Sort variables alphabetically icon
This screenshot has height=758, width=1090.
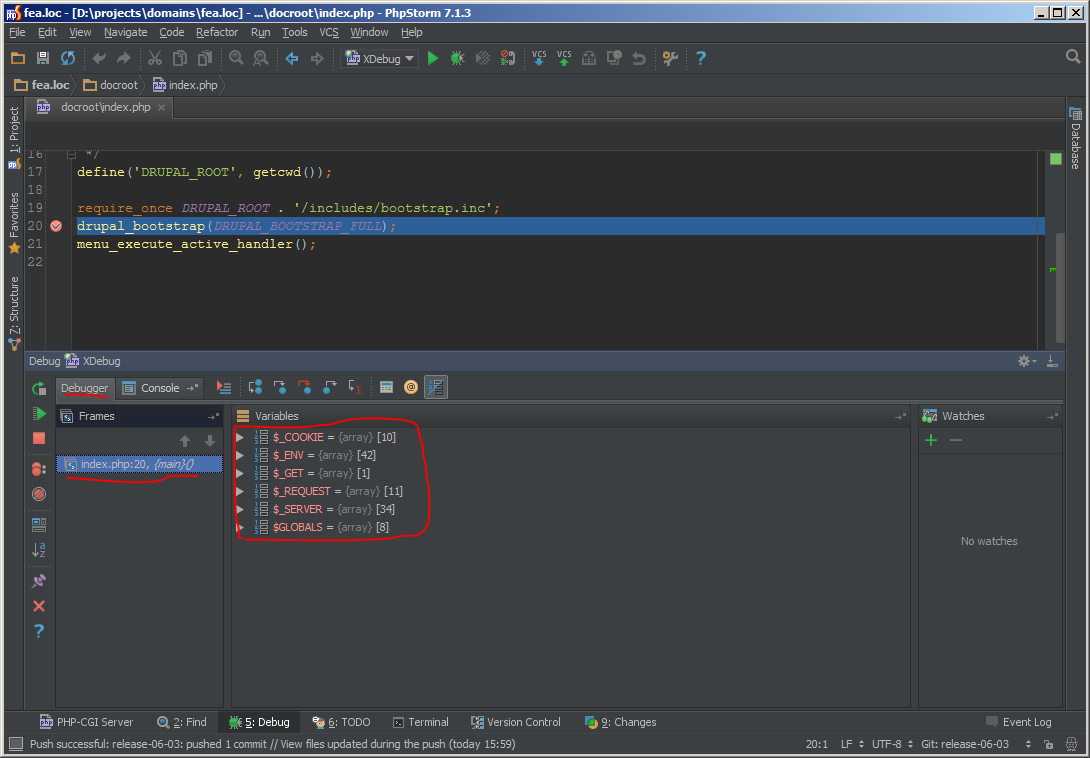point(39,550)
